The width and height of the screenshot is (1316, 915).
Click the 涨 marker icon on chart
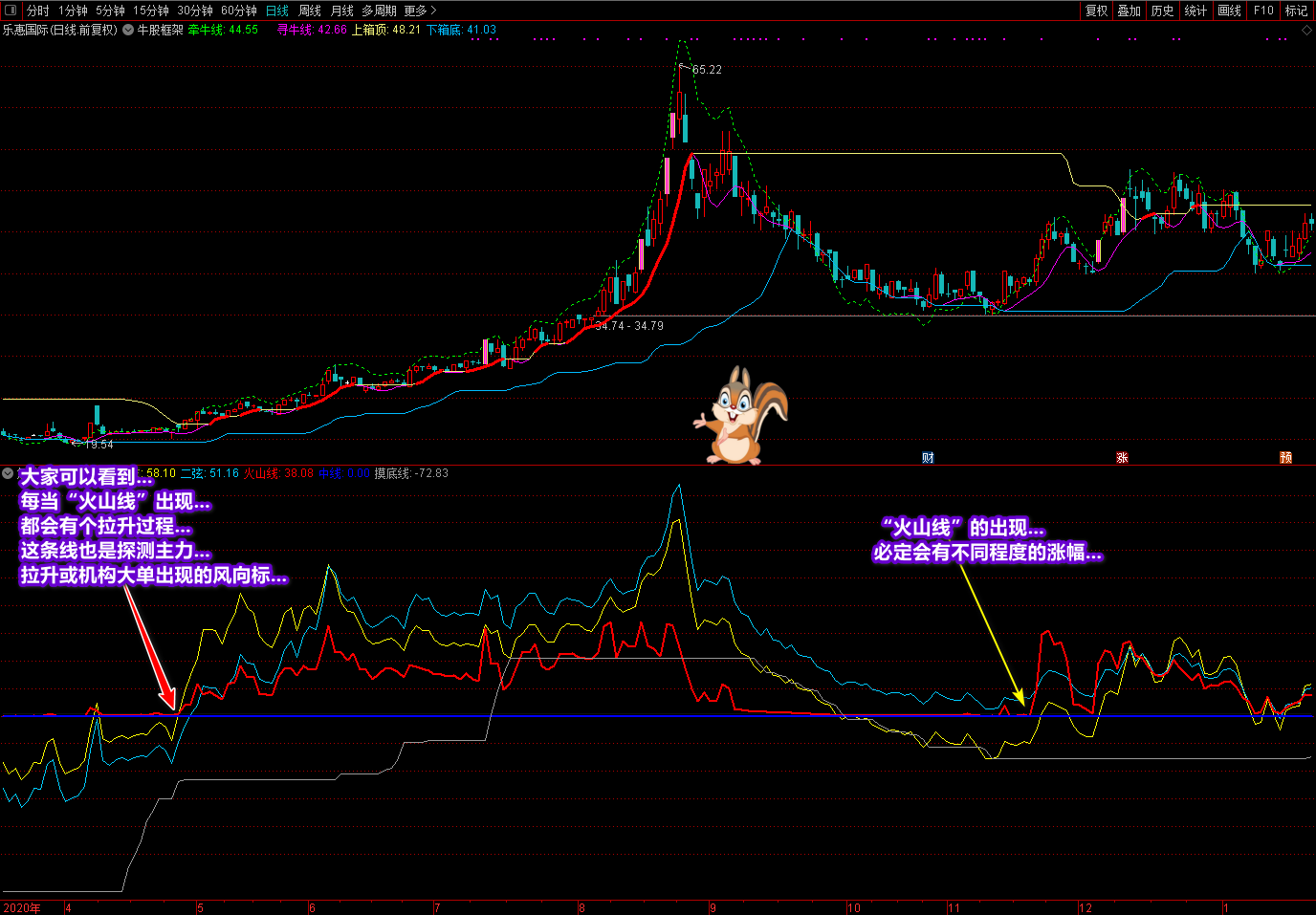pos(1122,458)
